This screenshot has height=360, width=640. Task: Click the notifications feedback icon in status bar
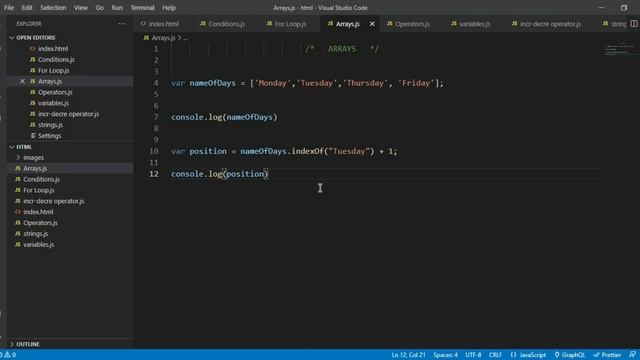pyautogui.click(x=632, y=355)
